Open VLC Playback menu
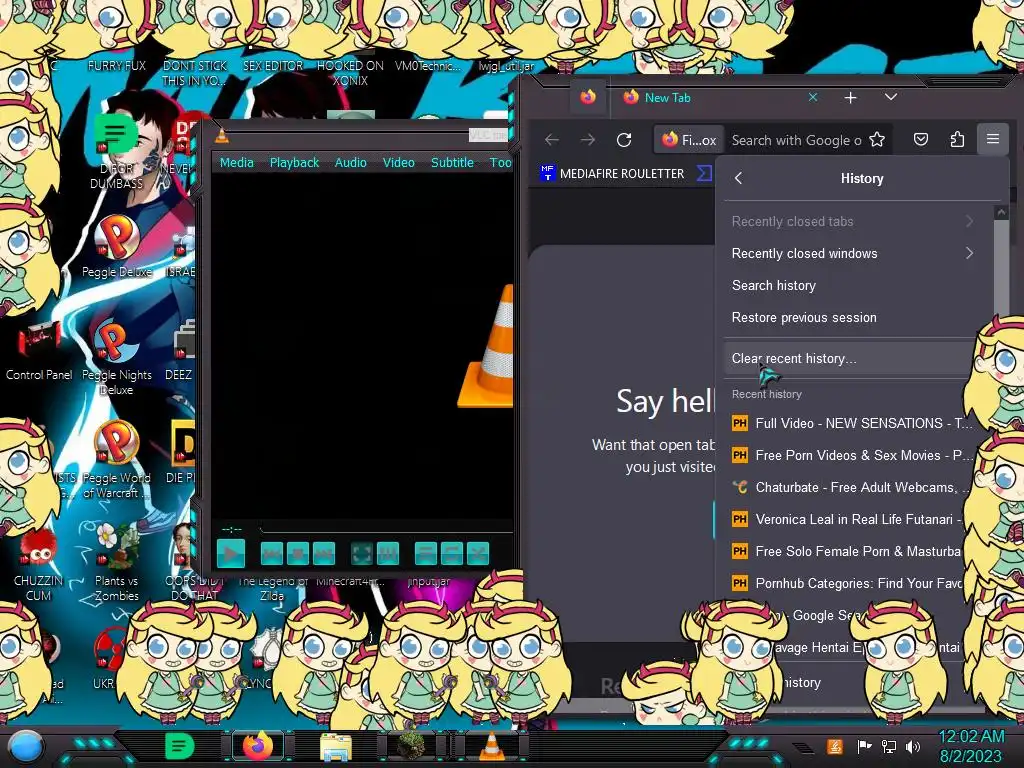The height and width of the screenshot is (768, 1024). (x=295, y=163)
